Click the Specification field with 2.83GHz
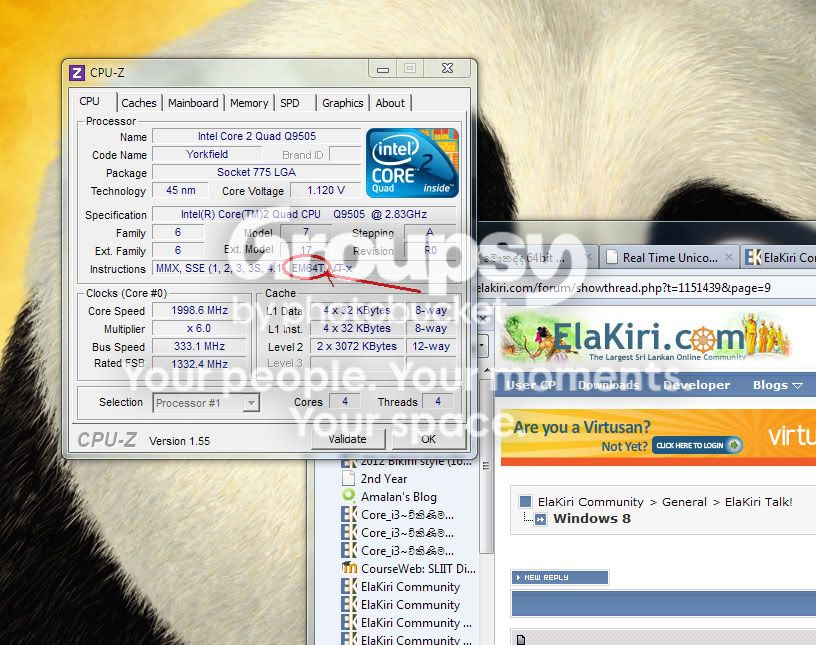816x645 pixels. click(x=304, y=214)
